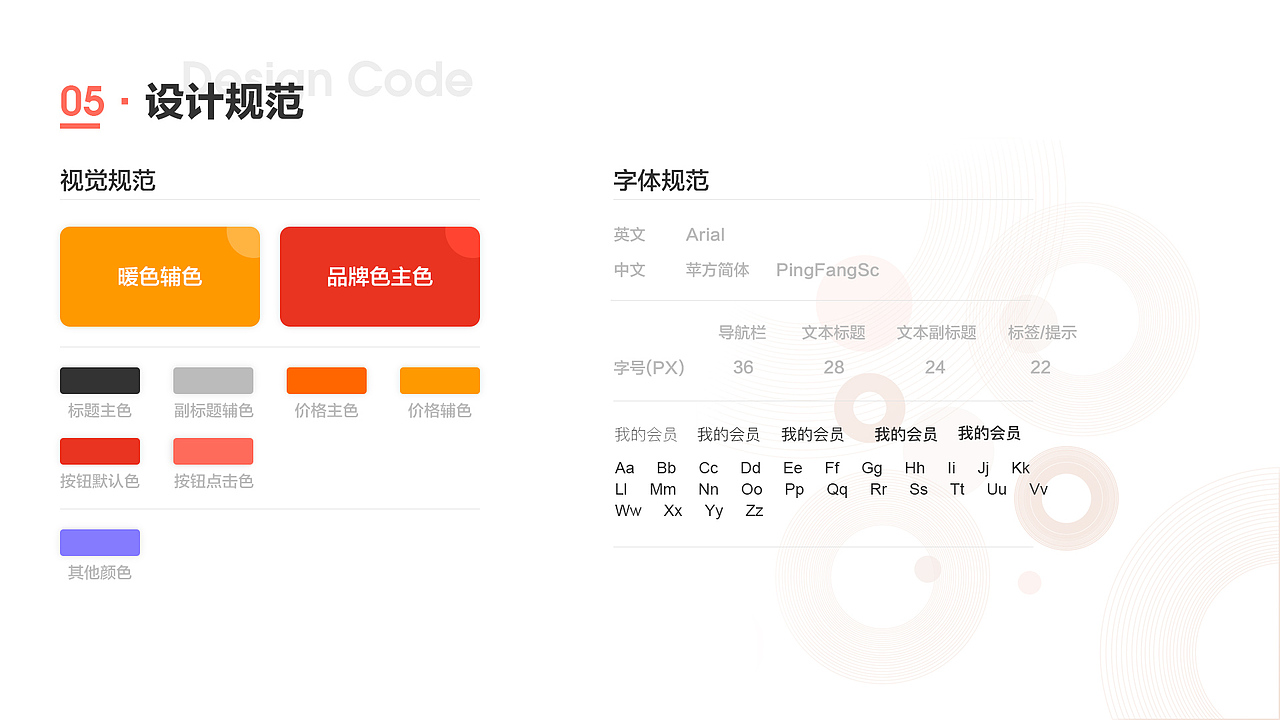Screen dimensions: 1280x720
Task: Click the Qq letter sample
Action: click(x=837, y=490)
